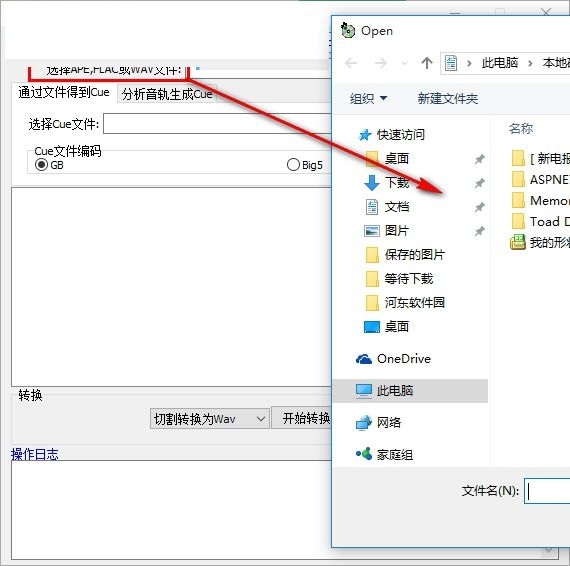Go up one folder level arrow
This screenshot has height=566, width=570.
[x=427, y=63]
